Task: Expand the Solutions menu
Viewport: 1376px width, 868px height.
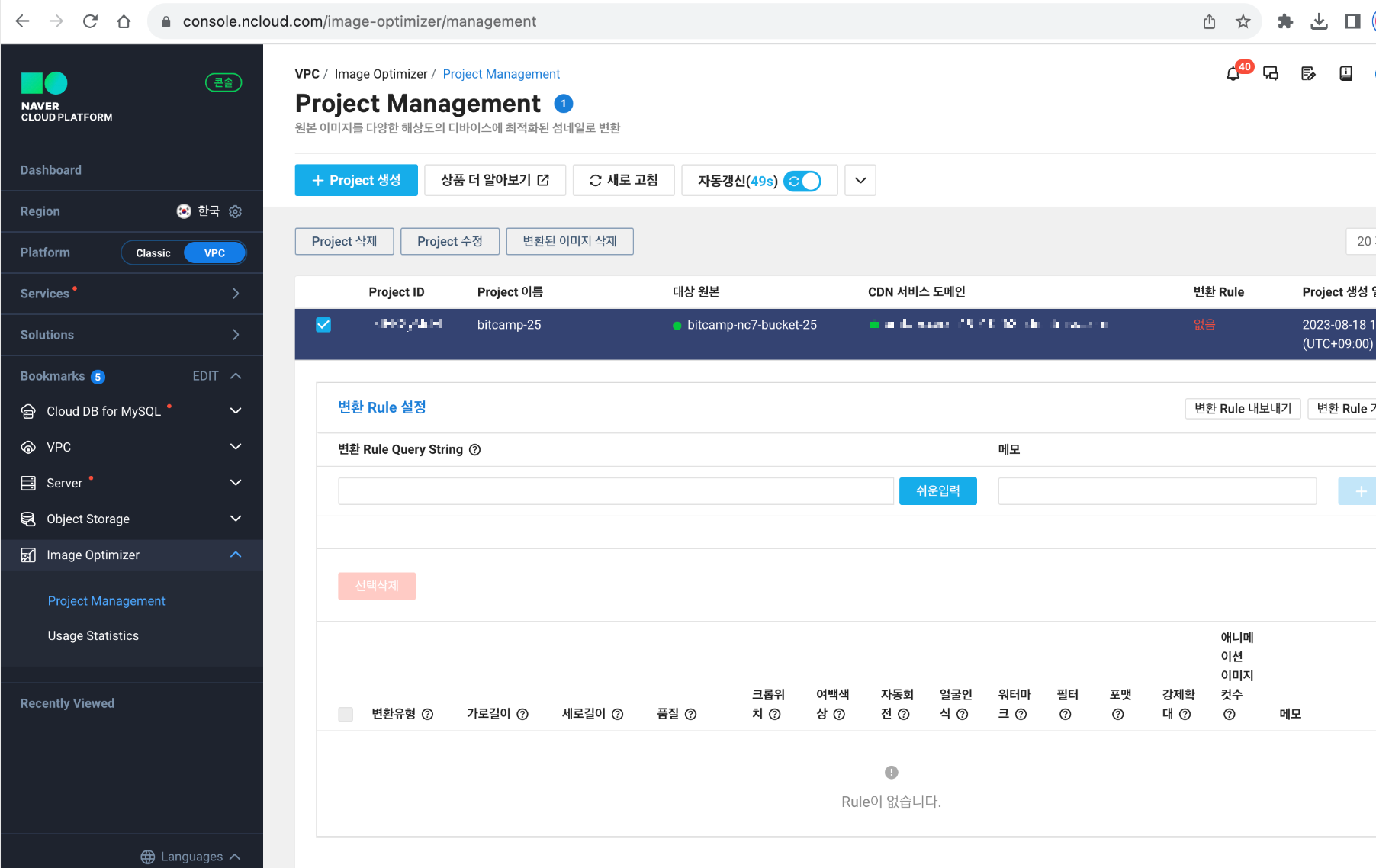Action: click(x=236, y=335)
